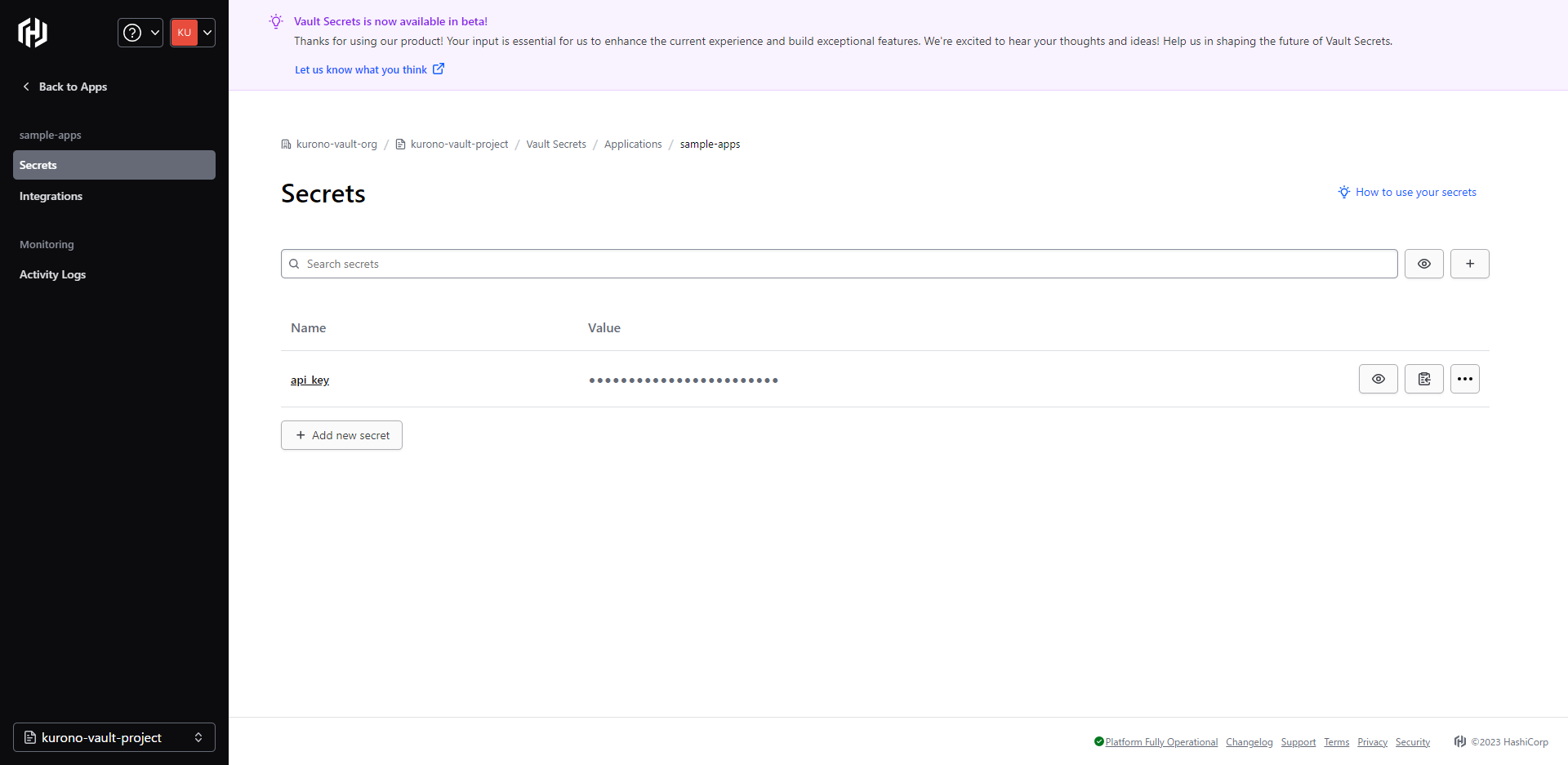Open the help menu dropdown

[x=140, y=33]
